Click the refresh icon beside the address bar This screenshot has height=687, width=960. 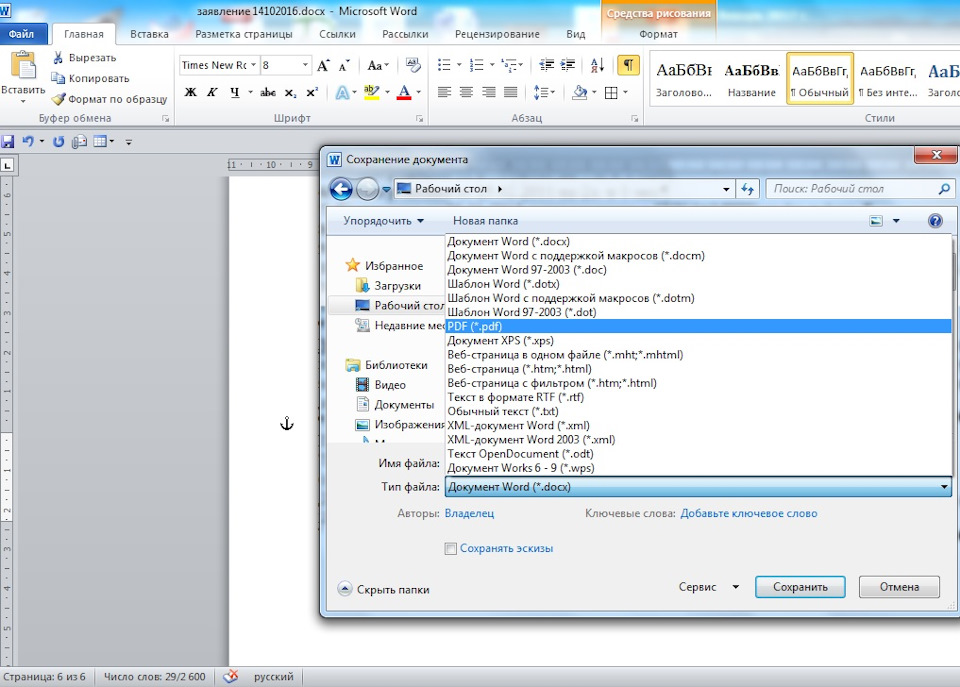(748, 189)
